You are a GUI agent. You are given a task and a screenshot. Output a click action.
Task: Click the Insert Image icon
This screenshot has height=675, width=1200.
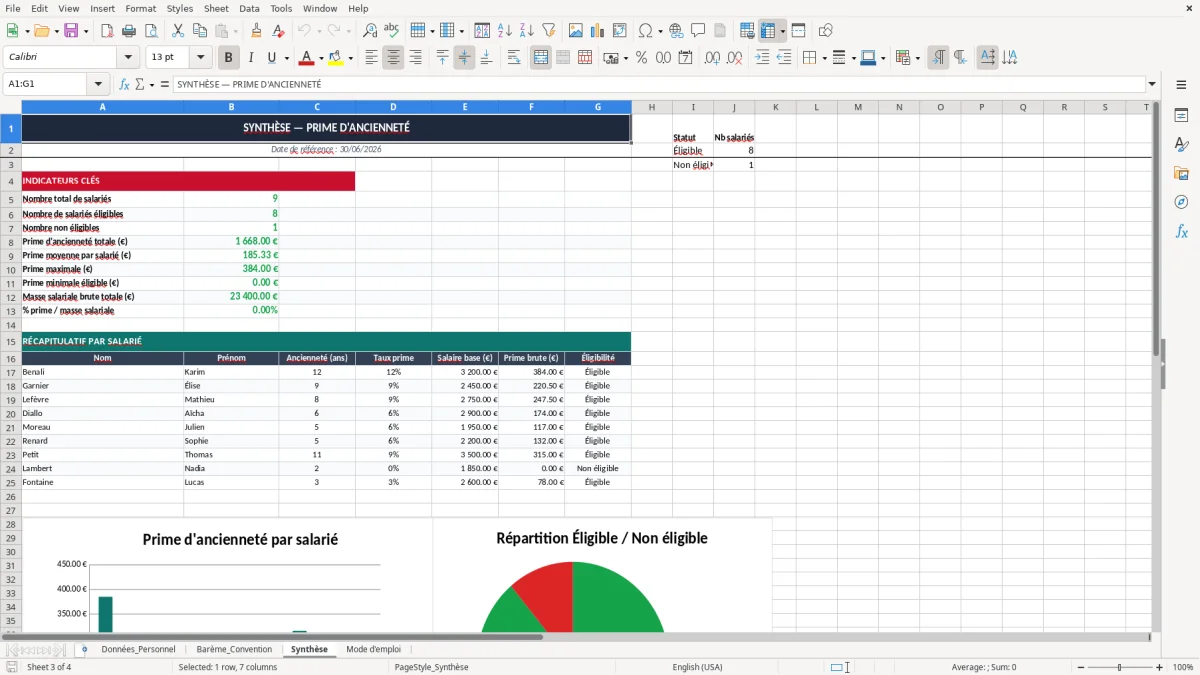tap(576, 31)
